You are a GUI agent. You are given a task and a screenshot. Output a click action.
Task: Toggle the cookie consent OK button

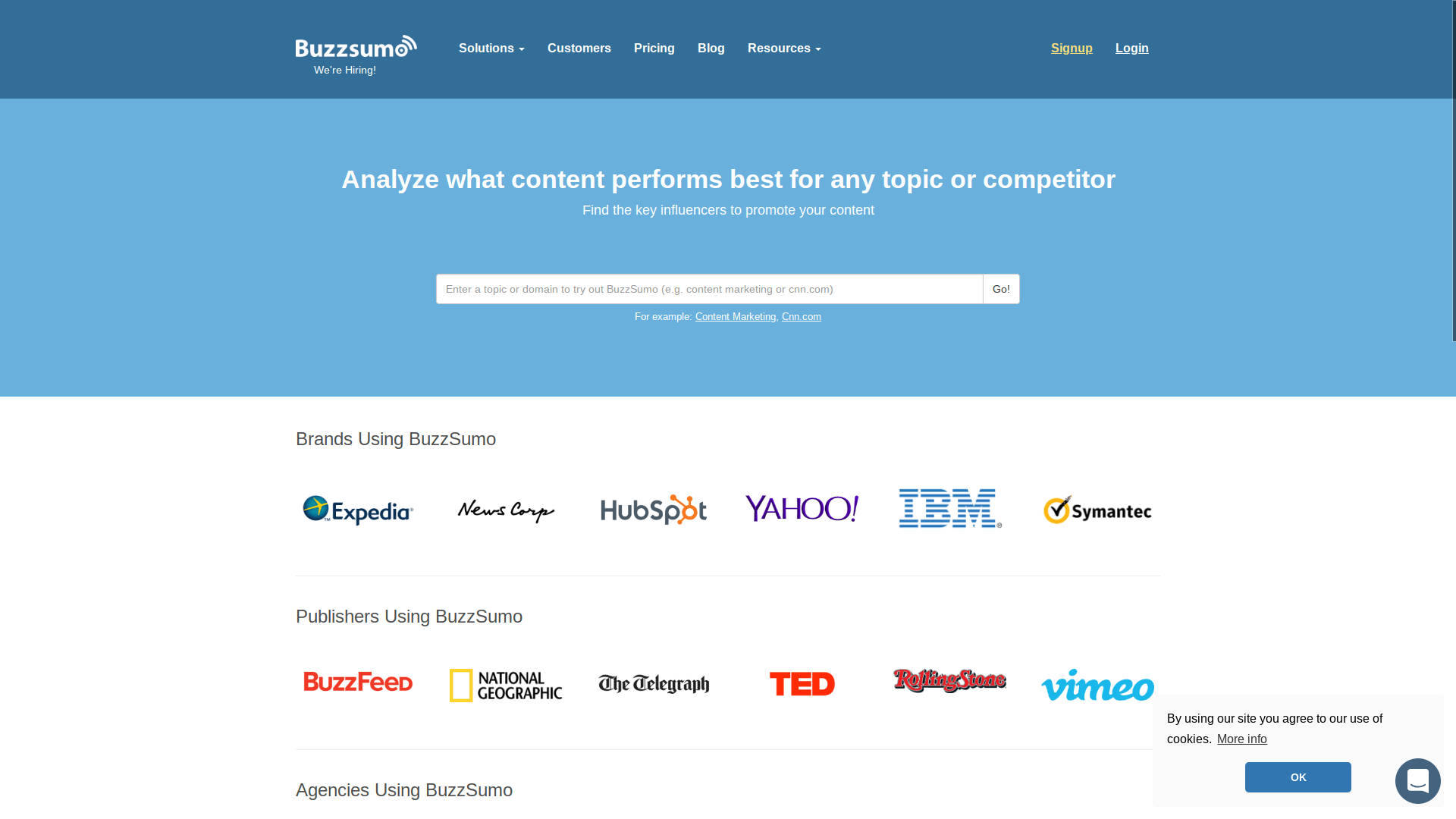tap(1298, 777)
